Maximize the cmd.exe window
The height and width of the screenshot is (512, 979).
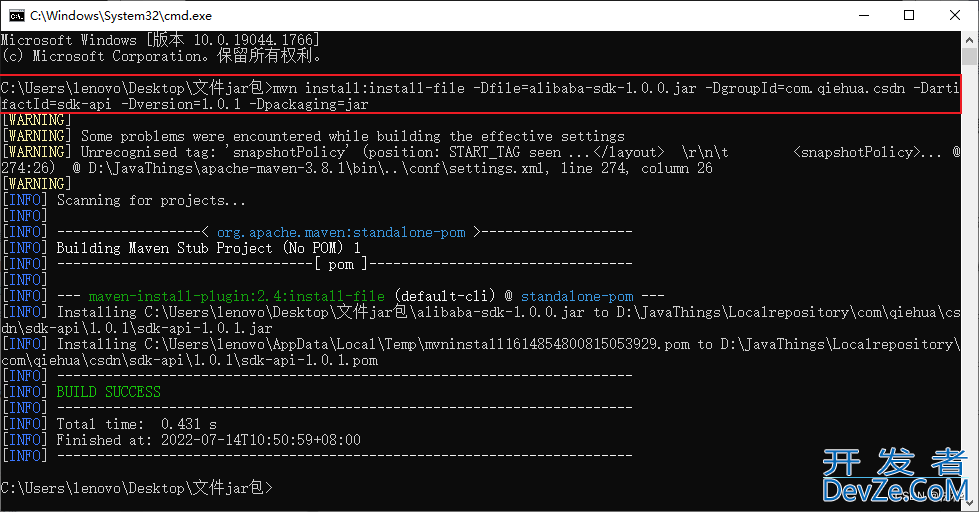point(909,15)
